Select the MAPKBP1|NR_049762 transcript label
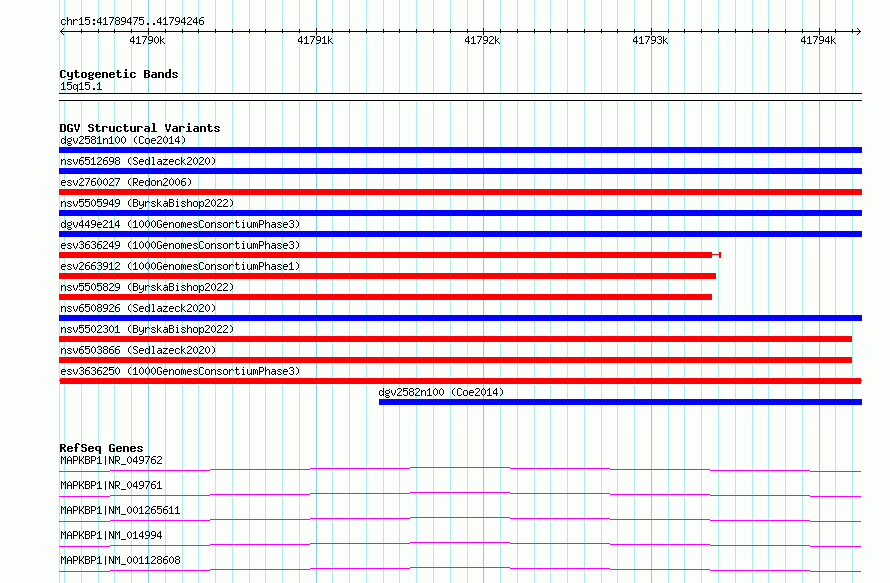890x583 pixels. point(111,460)
